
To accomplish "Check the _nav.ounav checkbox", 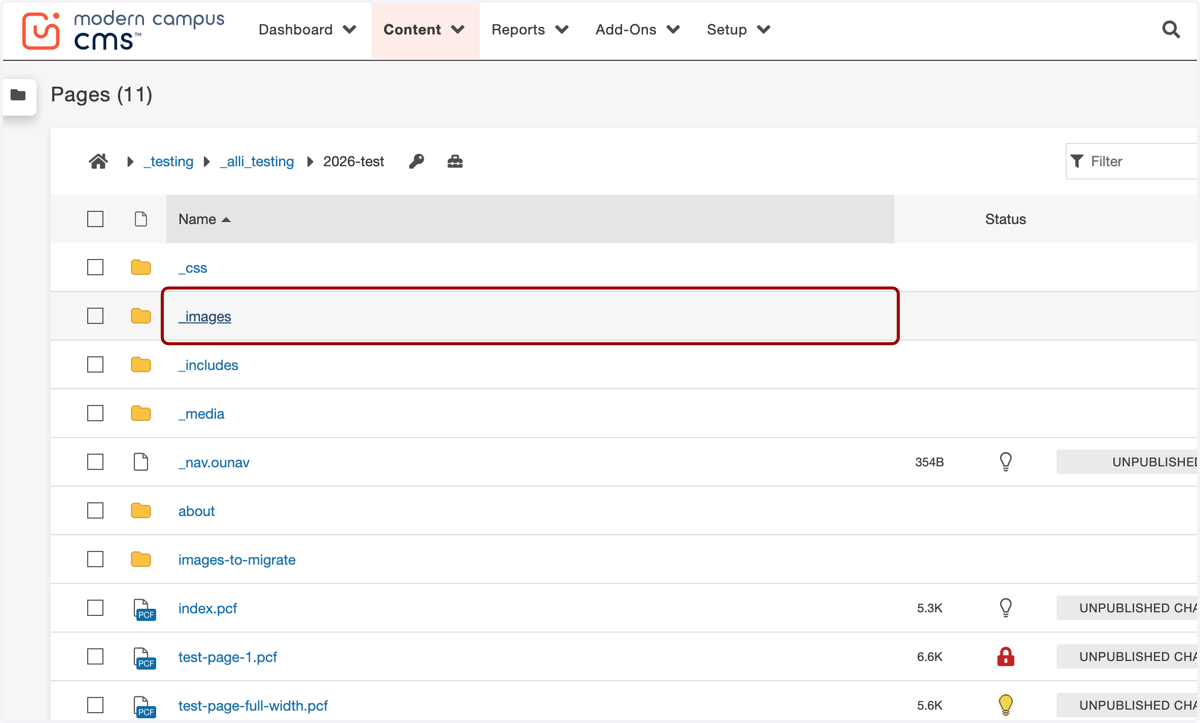I will (95, 462).
